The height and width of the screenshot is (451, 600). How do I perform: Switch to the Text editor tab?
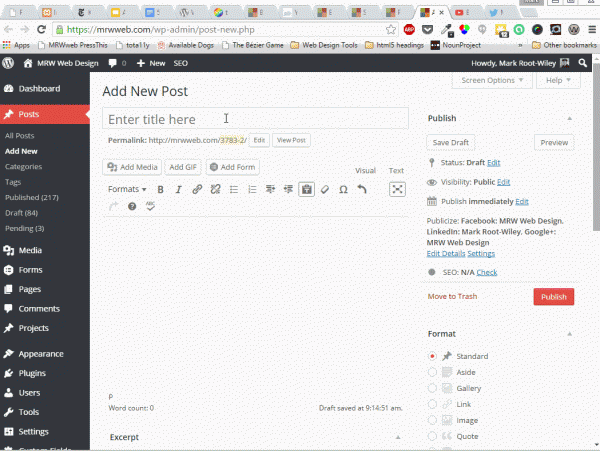(396, 171)
